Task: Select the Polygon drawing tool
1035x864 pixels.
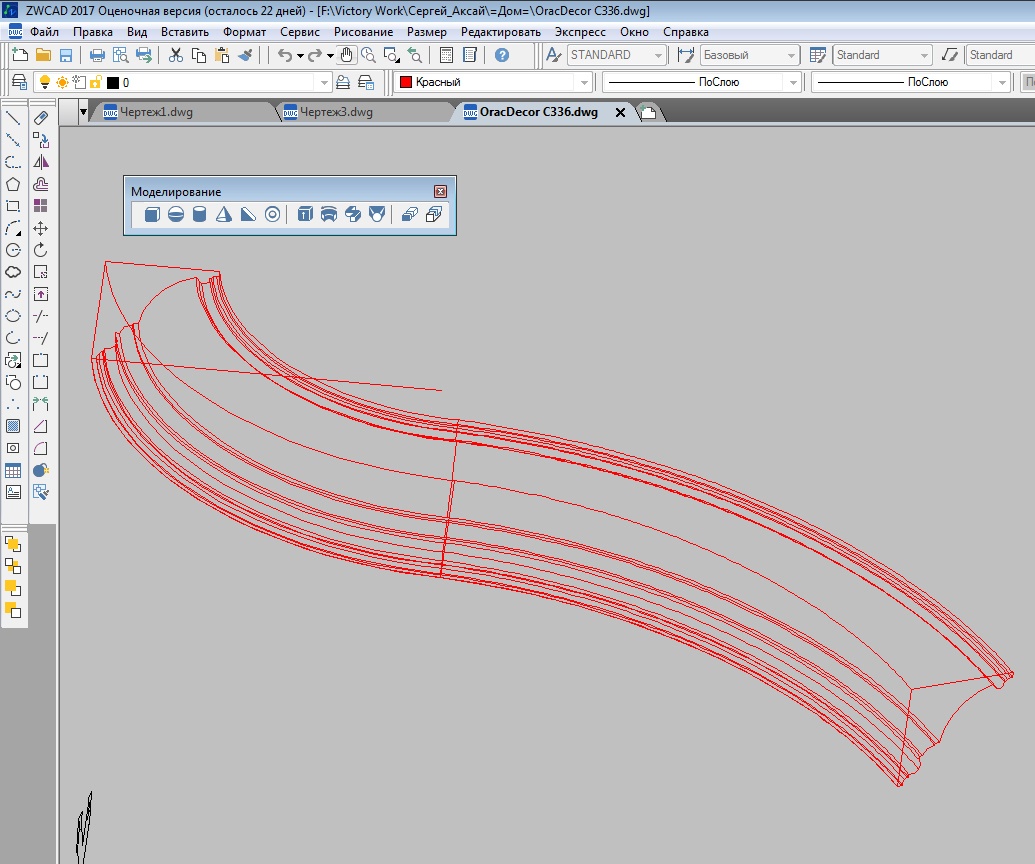Action: click(x=13, y=184)
